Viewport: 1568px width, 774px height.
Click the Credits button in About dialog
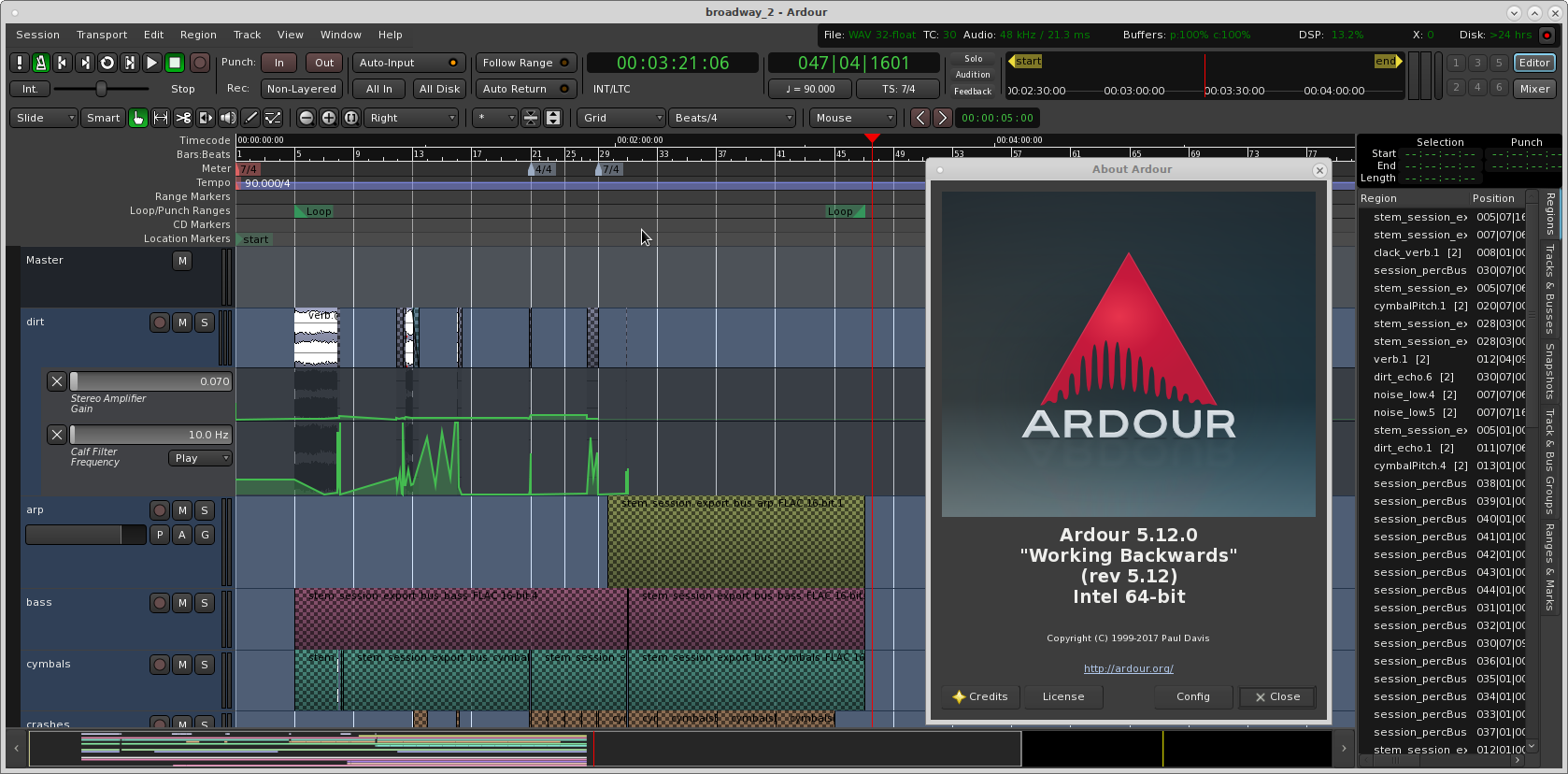pyautogui.click(x=979, y=696)
